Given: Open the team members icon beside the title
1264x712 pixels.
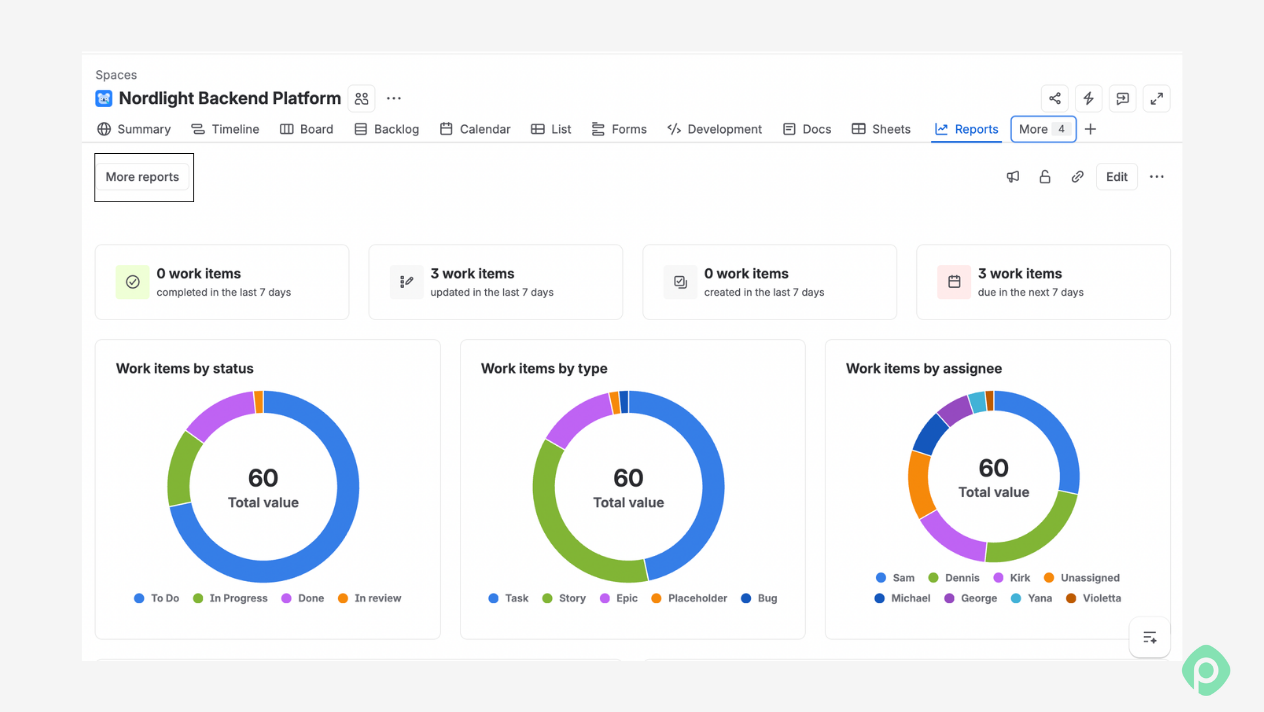Looking at the screenshot, I should point(362,98).
